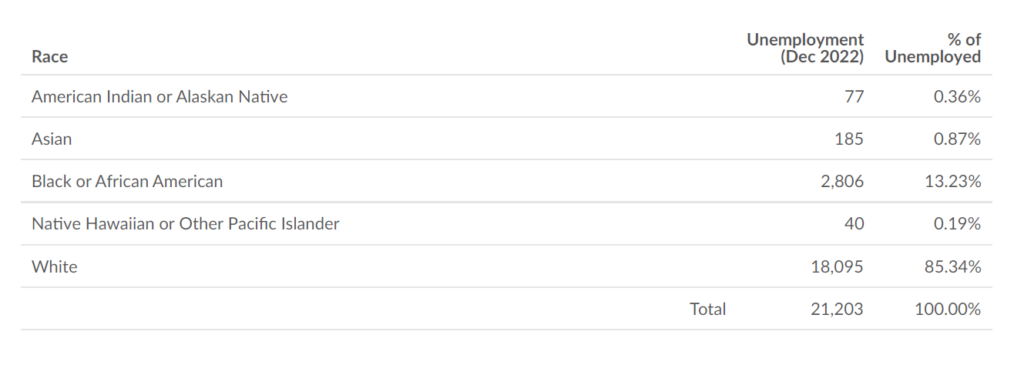This screenshot has height=385, width=1024.
Task: Click the unemployment value 2,806
Action: coord(842,181)
